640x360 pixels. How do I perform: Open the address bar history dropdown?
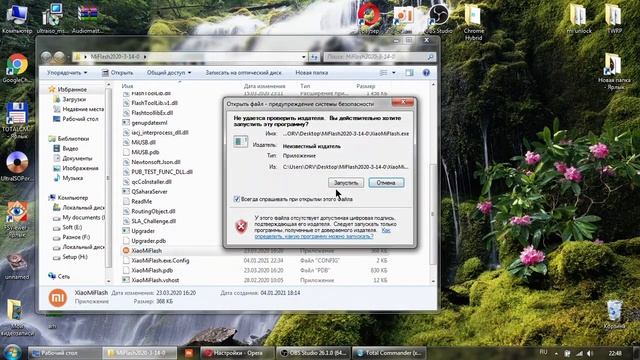pos(303,57)
